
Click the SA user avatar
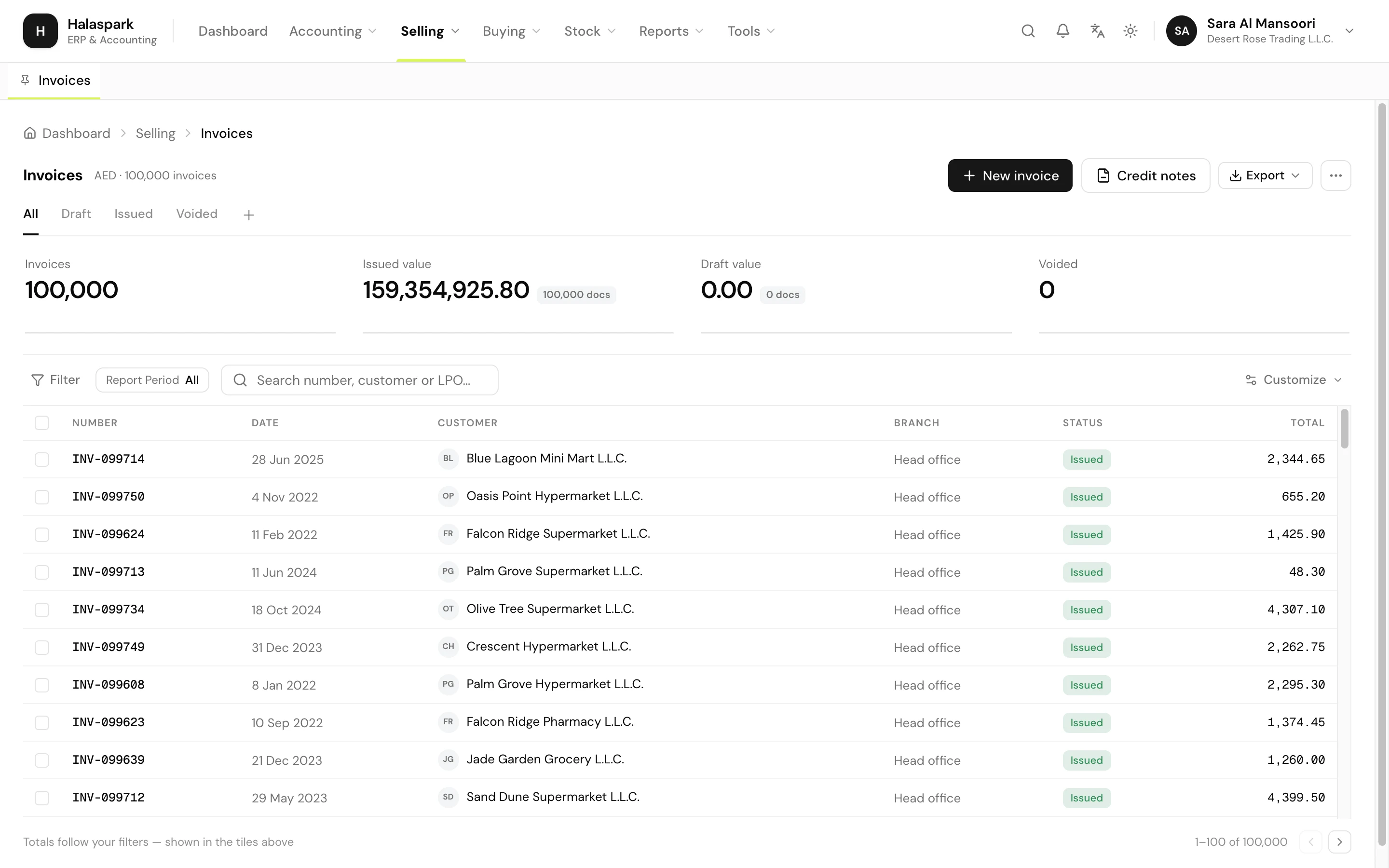click(1181, 31)
